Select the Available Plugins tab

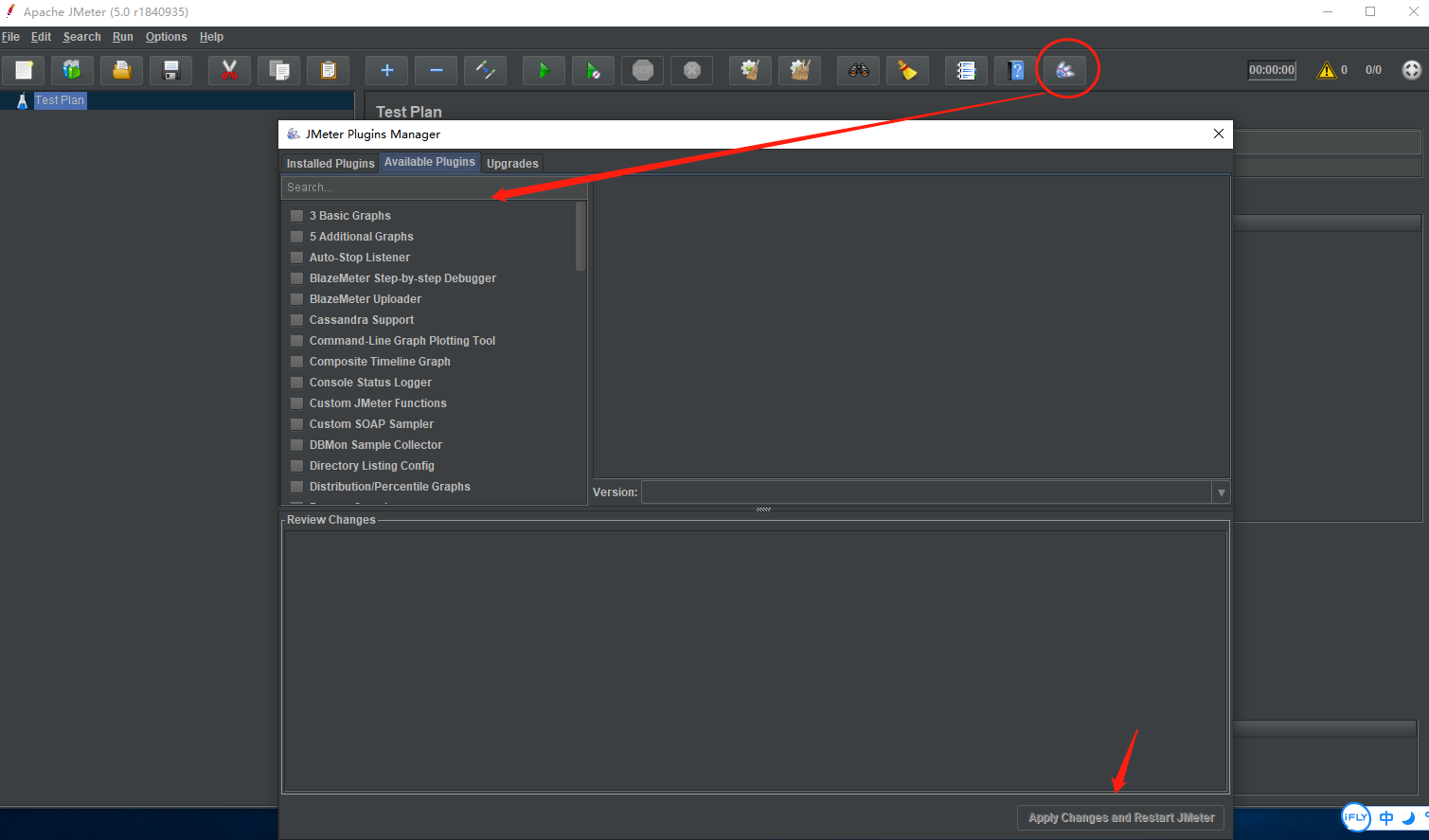pos(430,162)
